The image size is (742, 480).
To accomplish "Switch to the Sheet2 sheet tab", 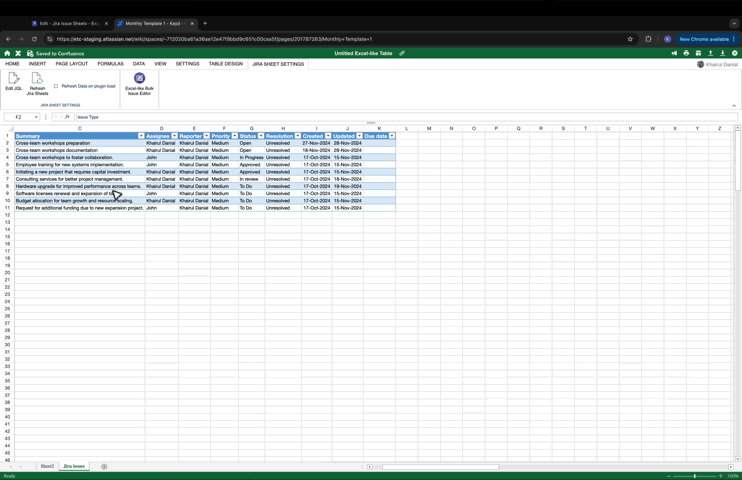I will 47,466.
